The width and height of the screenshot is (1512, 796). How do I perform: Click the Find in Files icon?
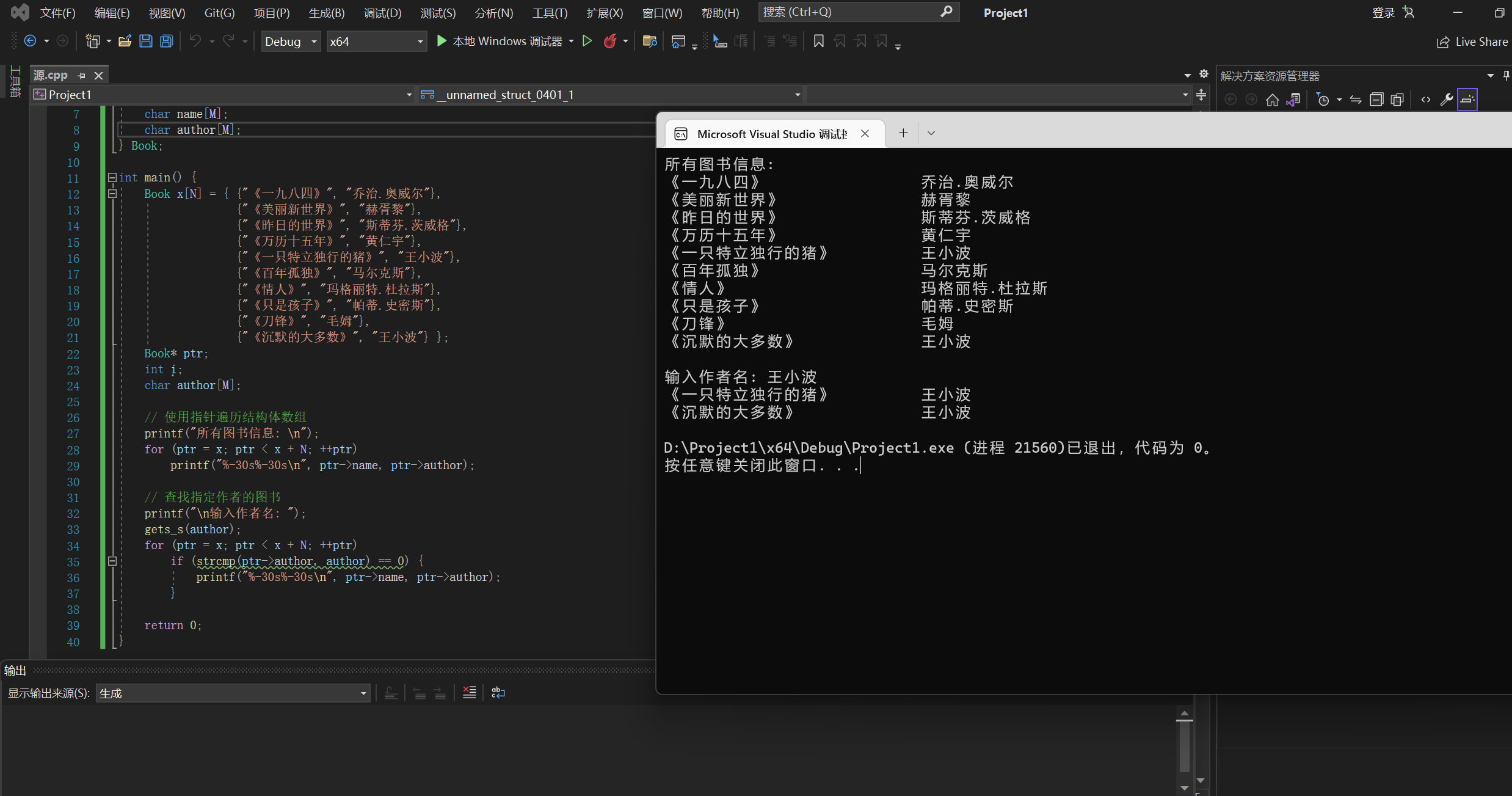click(x=650, y=42)
